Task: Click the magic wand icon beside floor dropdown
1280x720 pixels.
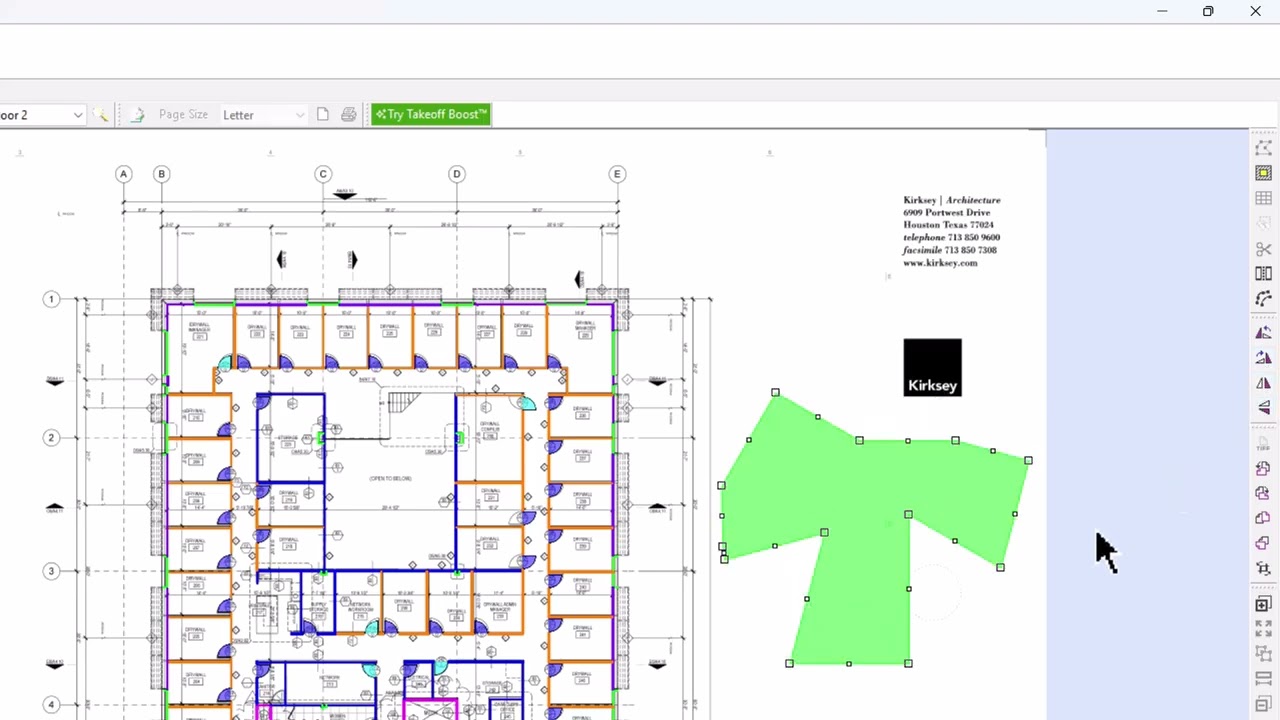Action: [101, 115]
